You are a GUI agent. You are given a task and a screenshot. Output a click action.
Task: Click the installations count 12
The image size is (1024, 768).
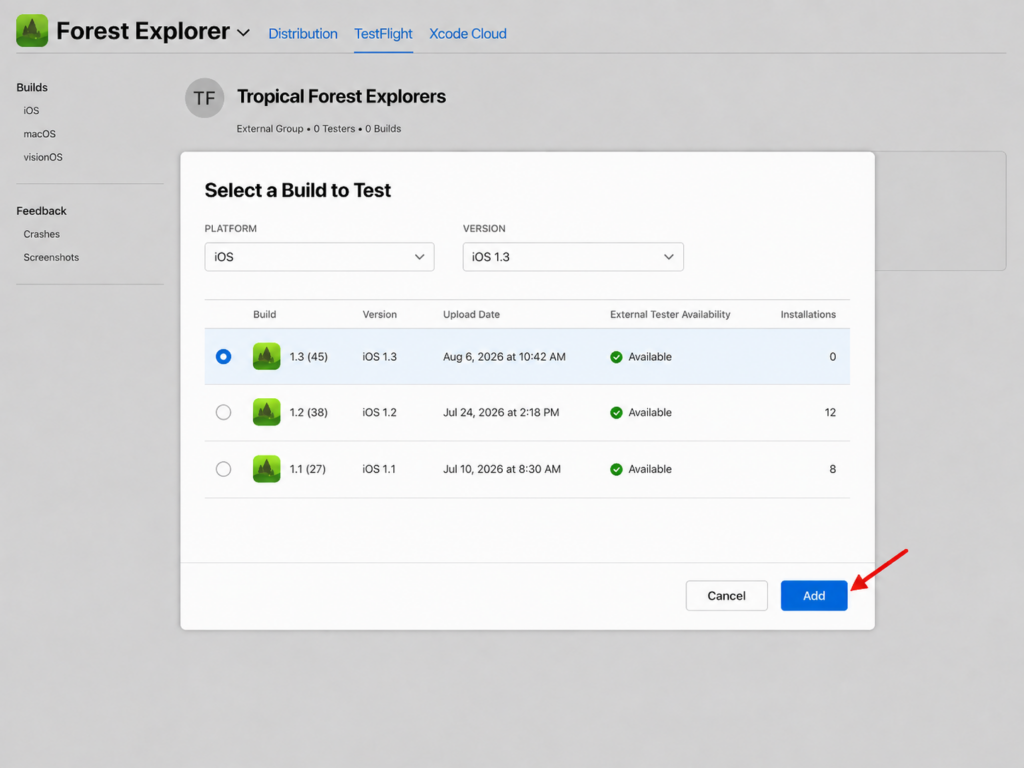[x=830, y=412]
